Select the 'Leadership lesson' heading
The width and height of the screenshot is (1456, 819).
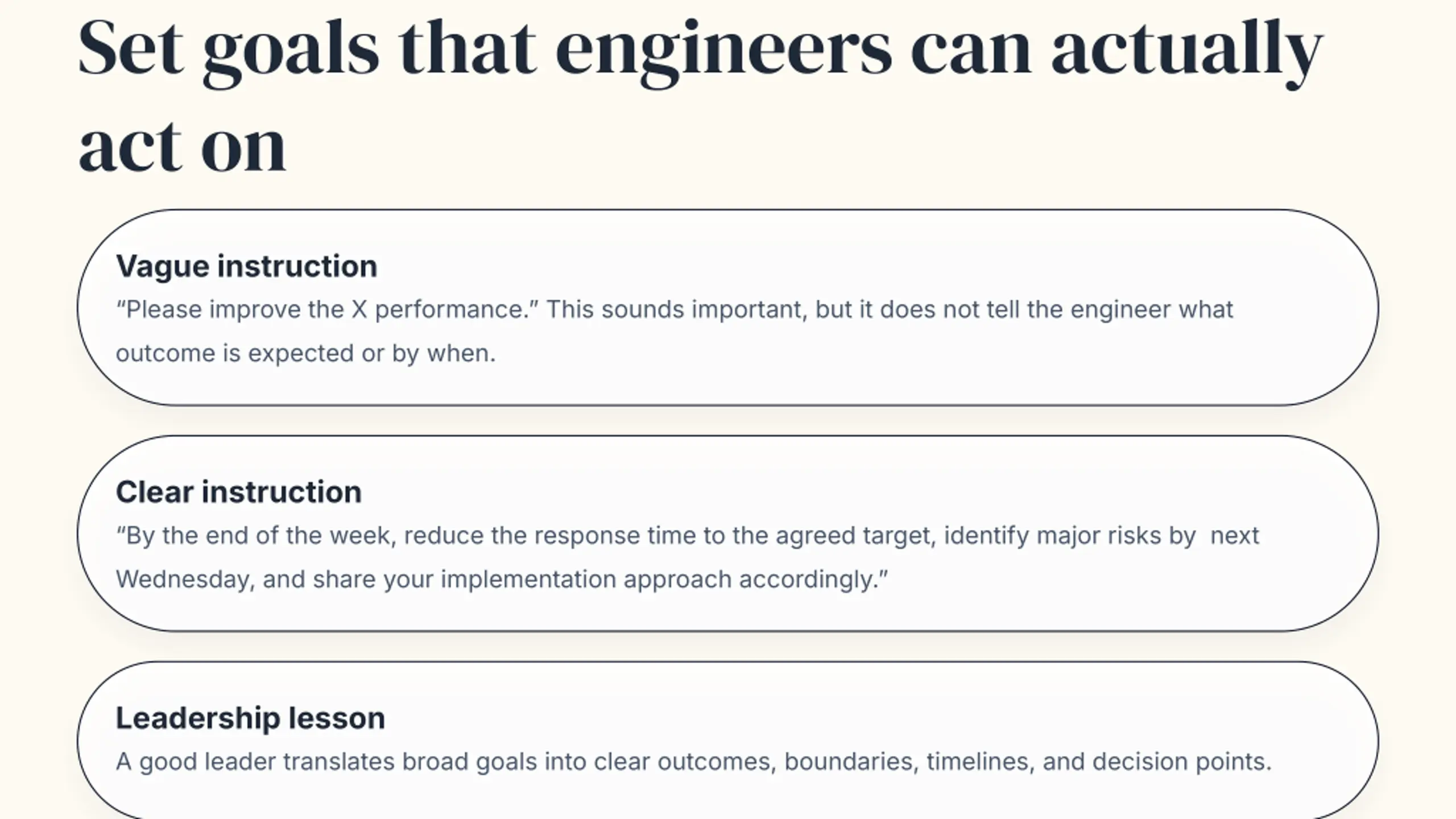[x=250, y=718]
